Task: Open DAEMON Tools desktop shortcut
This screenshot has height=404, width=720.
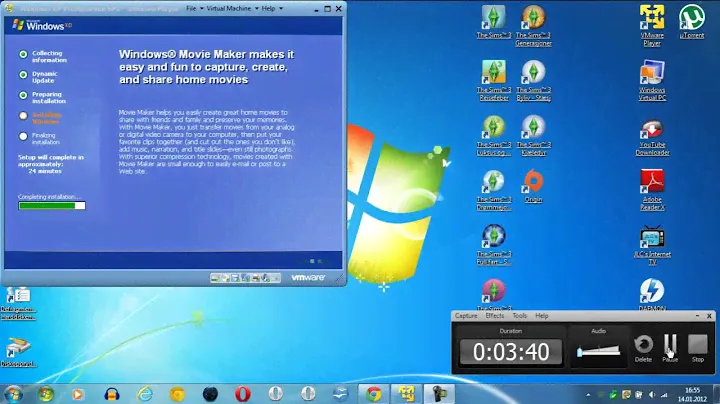Action: (x=653, y=290)
